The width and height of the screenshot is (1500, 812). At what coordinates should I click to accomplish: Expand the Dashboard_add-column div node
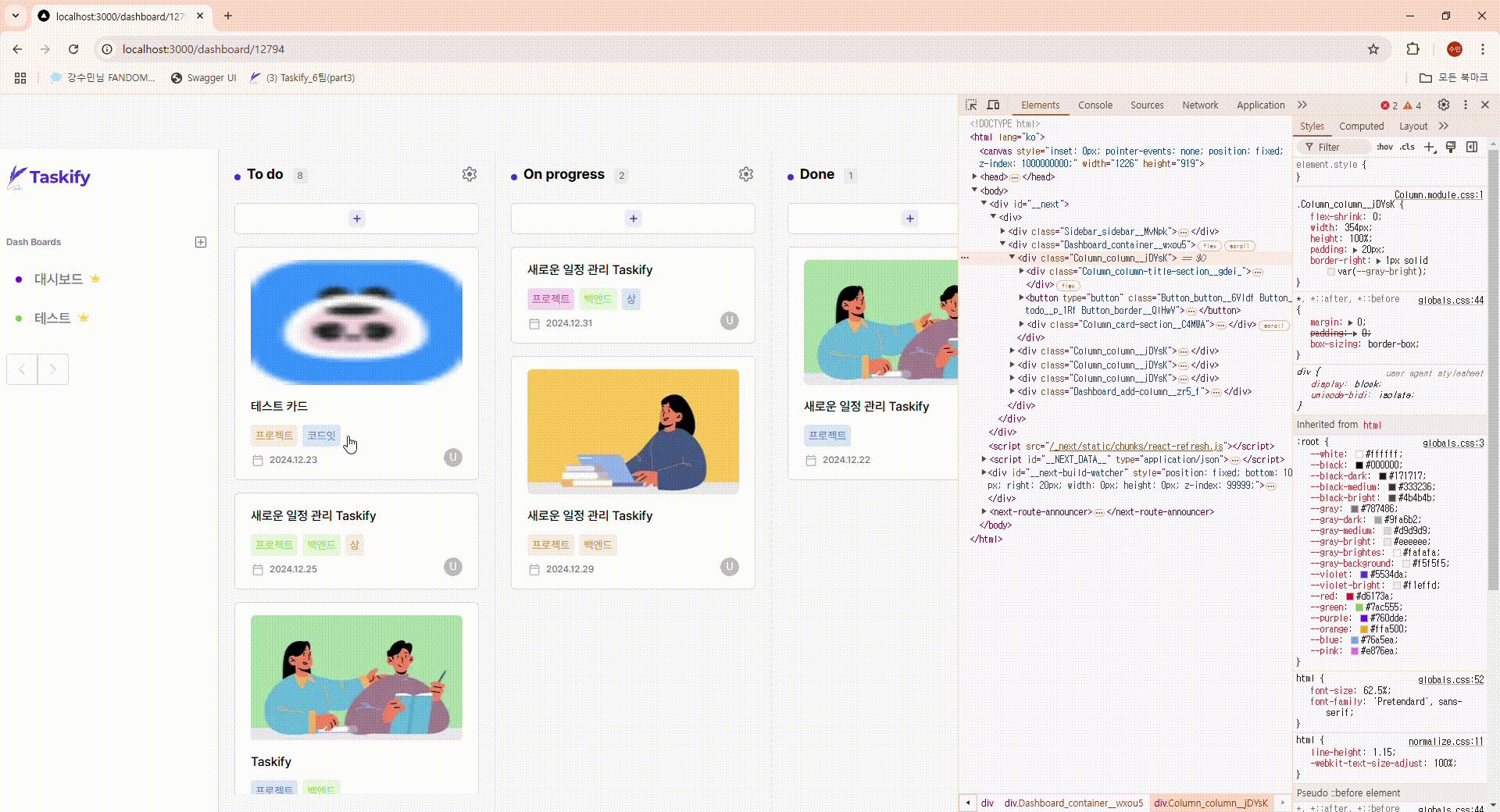pyautogui.click(x=1012, y=391)
